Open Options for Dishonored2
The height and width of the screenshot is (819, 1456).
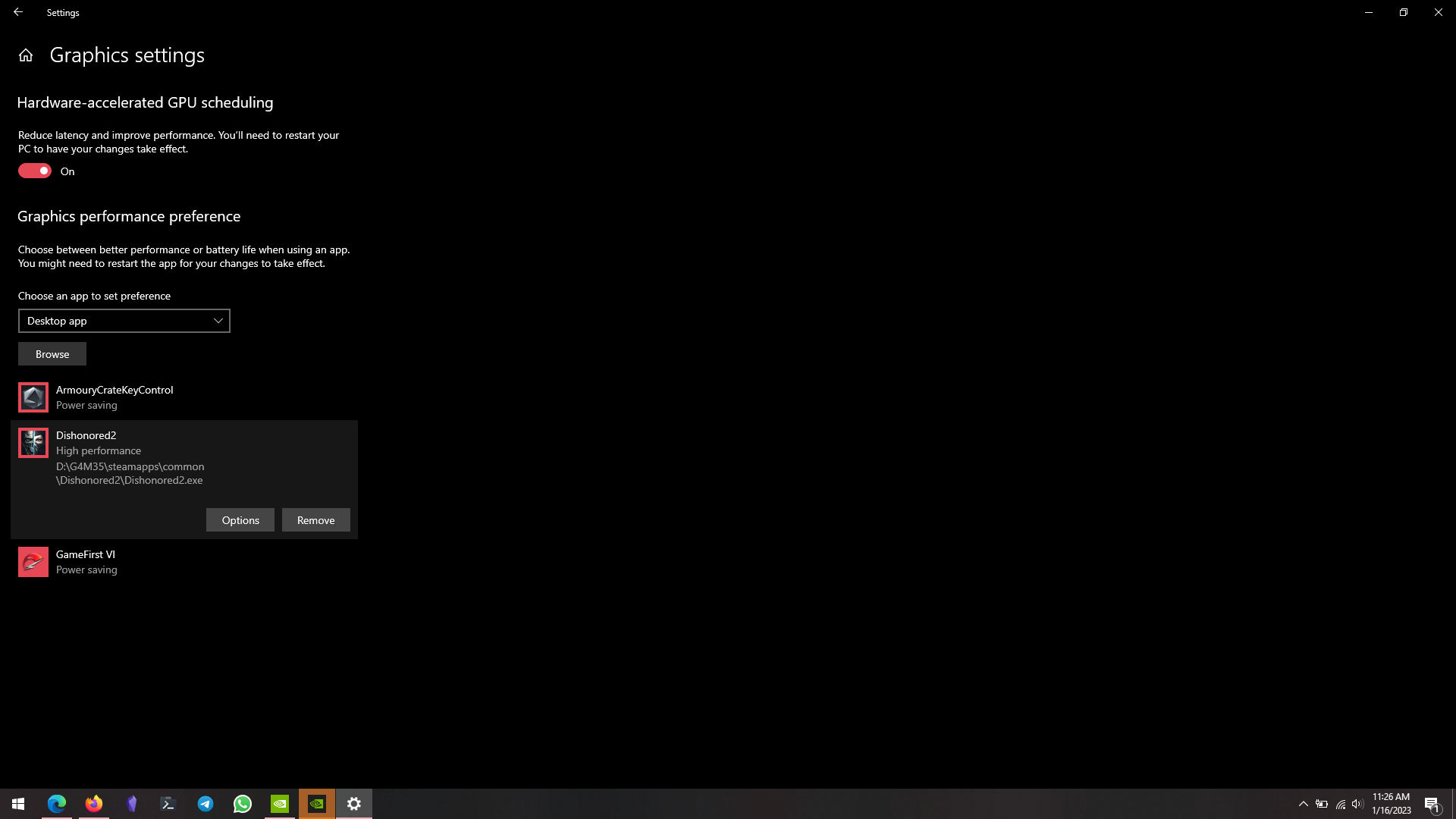240,520
